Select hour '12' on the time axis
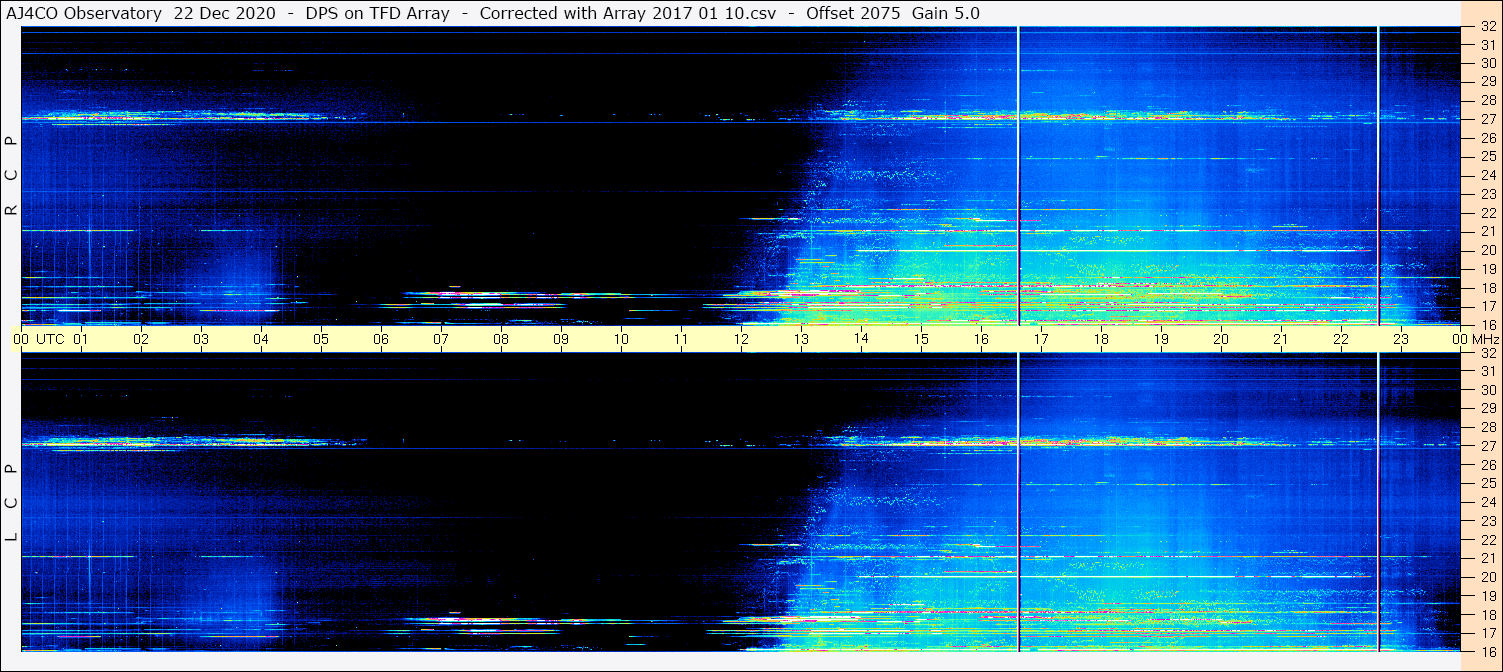This screenshot has width=1503, height=672. (x=741, y=339)
